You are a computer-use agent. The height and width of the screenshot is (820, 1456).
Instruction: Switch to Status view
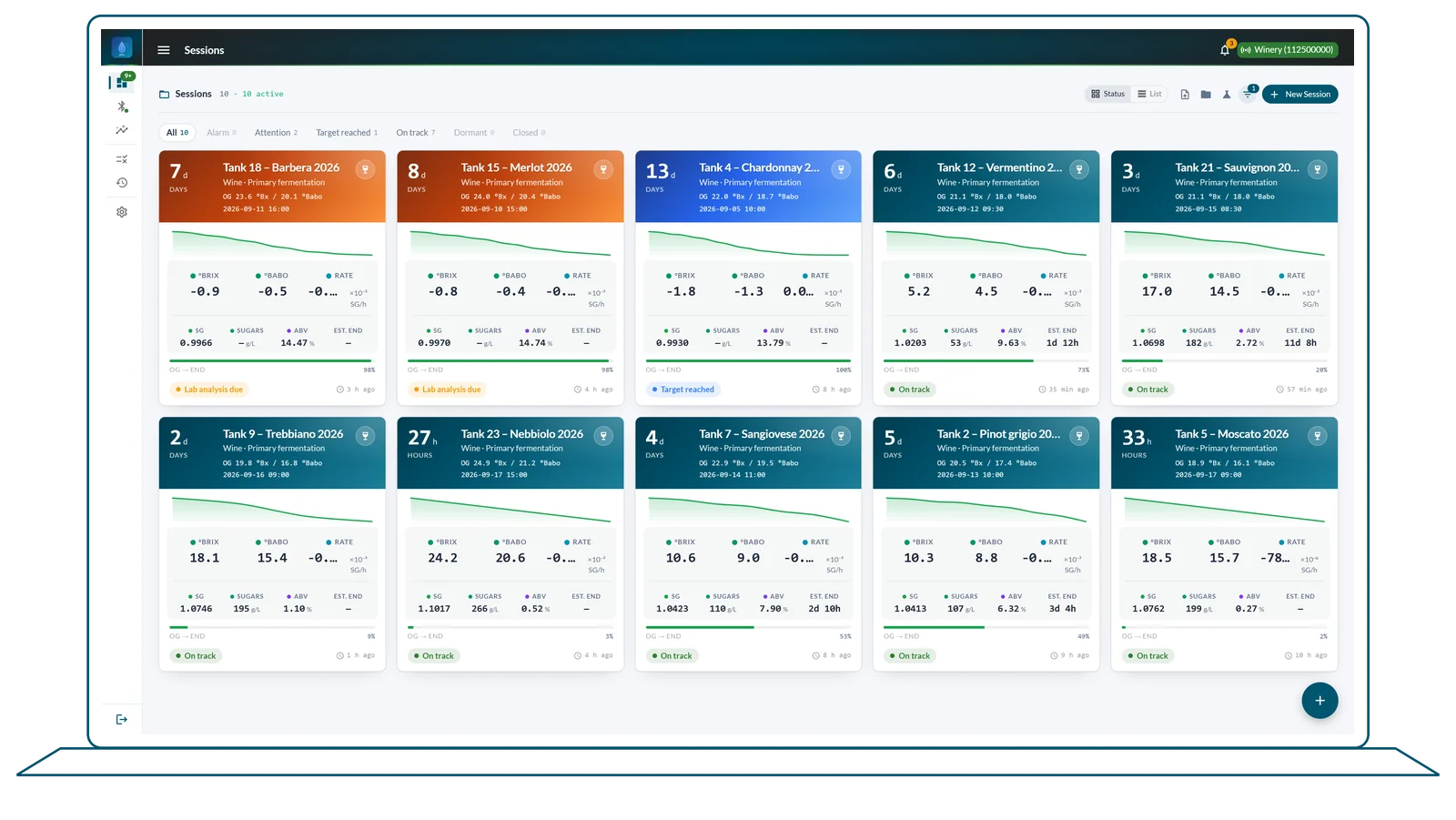click(x=1107, y=94)
